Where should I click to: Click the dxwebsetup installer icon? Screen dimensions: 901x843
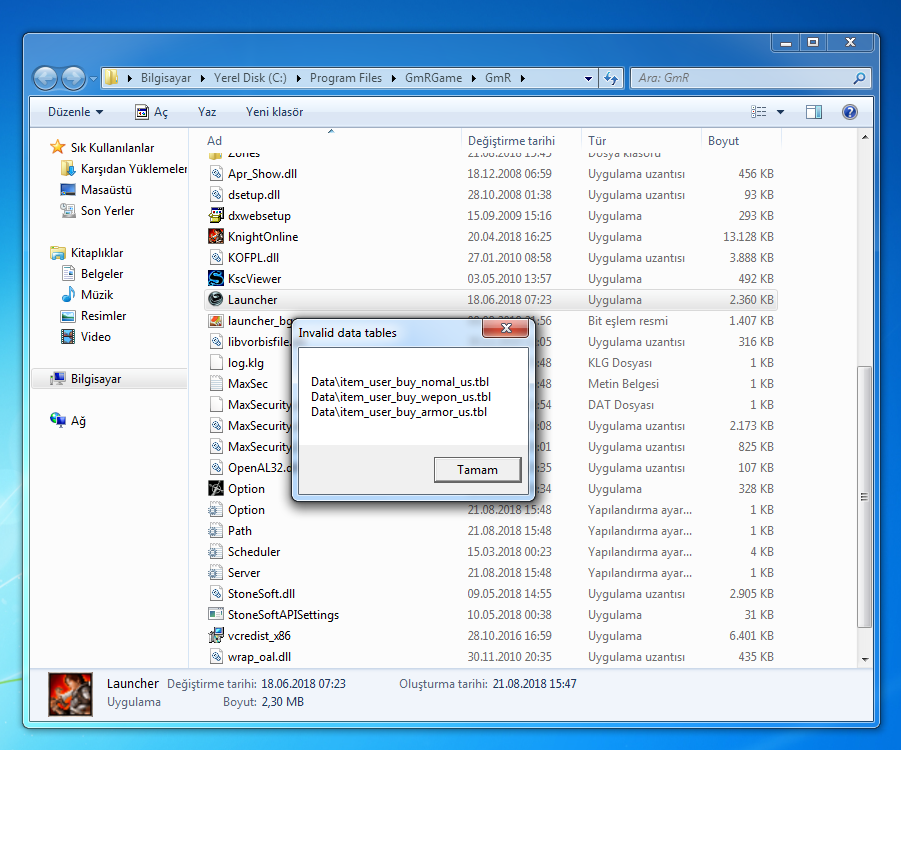tap(216, 216)
